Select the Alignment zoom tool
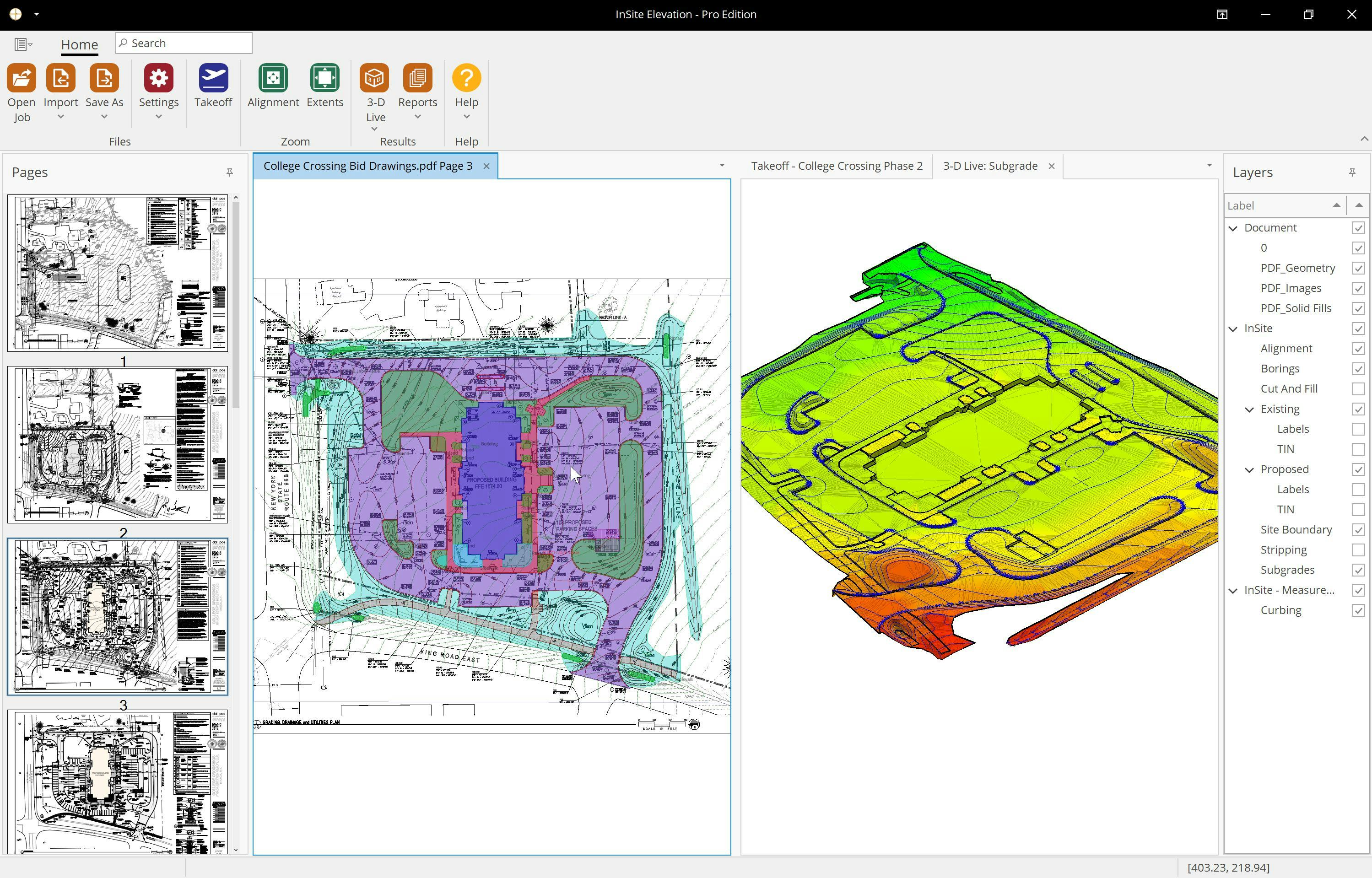 click(x=273, y=86)
